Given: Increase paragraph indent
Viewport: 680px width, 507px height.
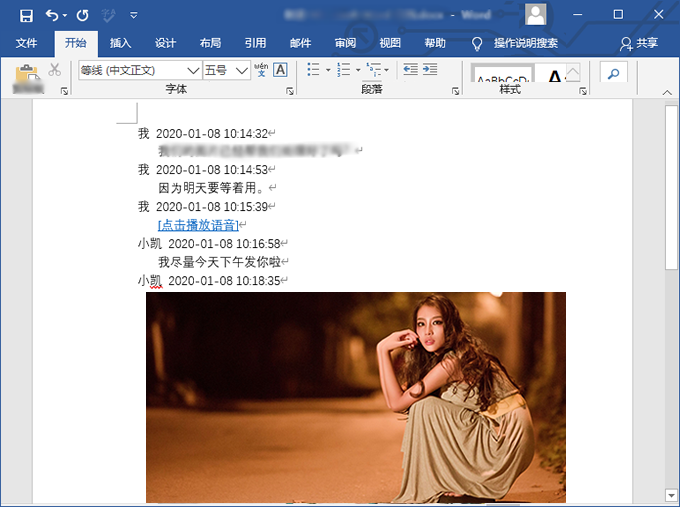Looking at the screenshot, I should coord(430,70).
